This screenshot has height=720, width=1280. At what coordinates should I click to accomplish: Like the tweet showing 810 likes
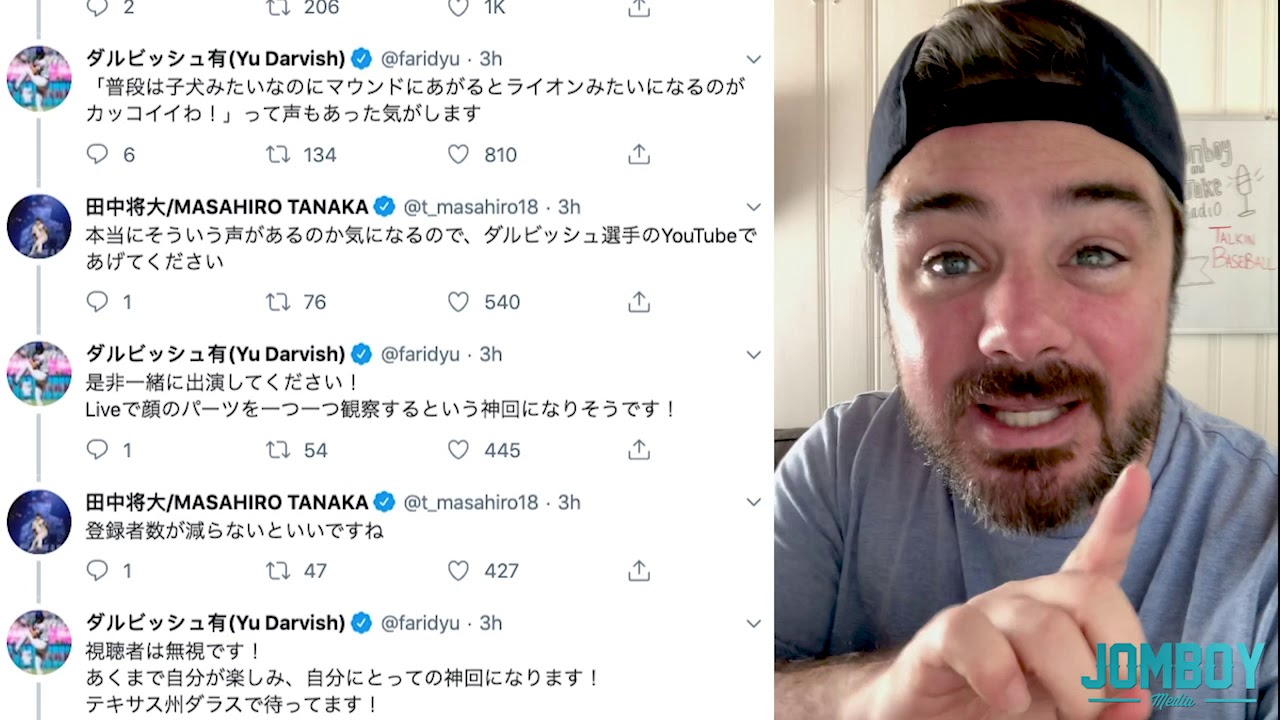[x=458, y=154]
